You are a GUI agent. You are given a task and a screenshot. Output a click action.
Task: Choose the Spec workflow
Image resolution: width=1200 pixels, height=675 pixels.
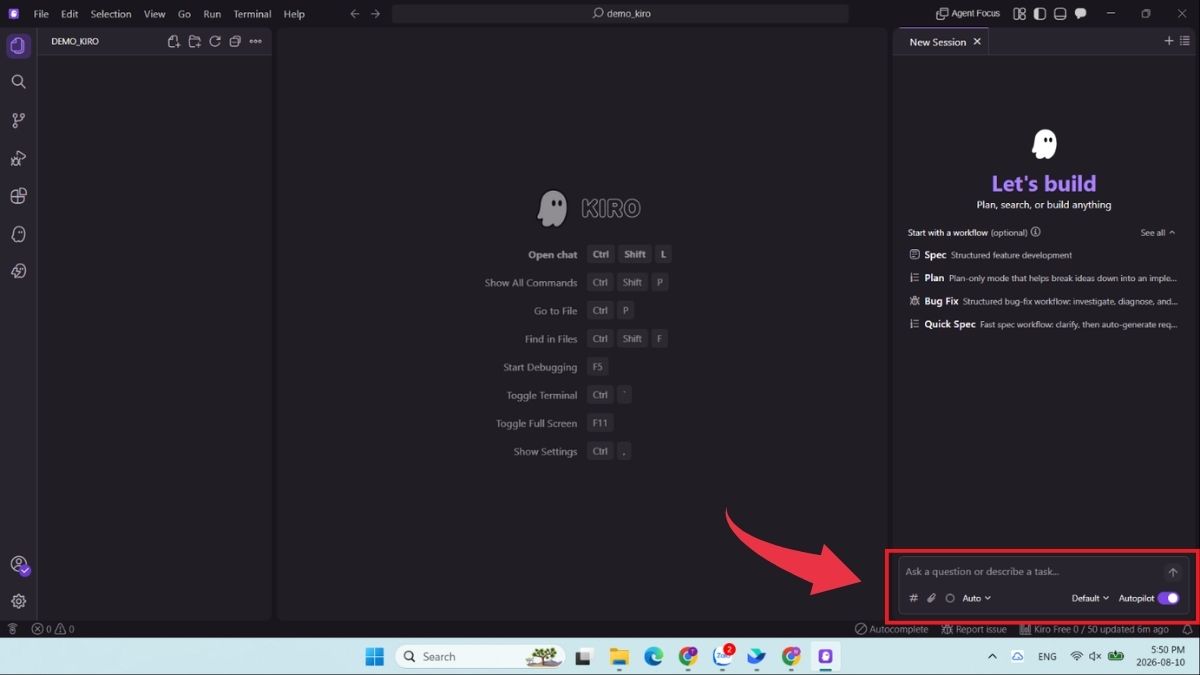pos(1043,255)
